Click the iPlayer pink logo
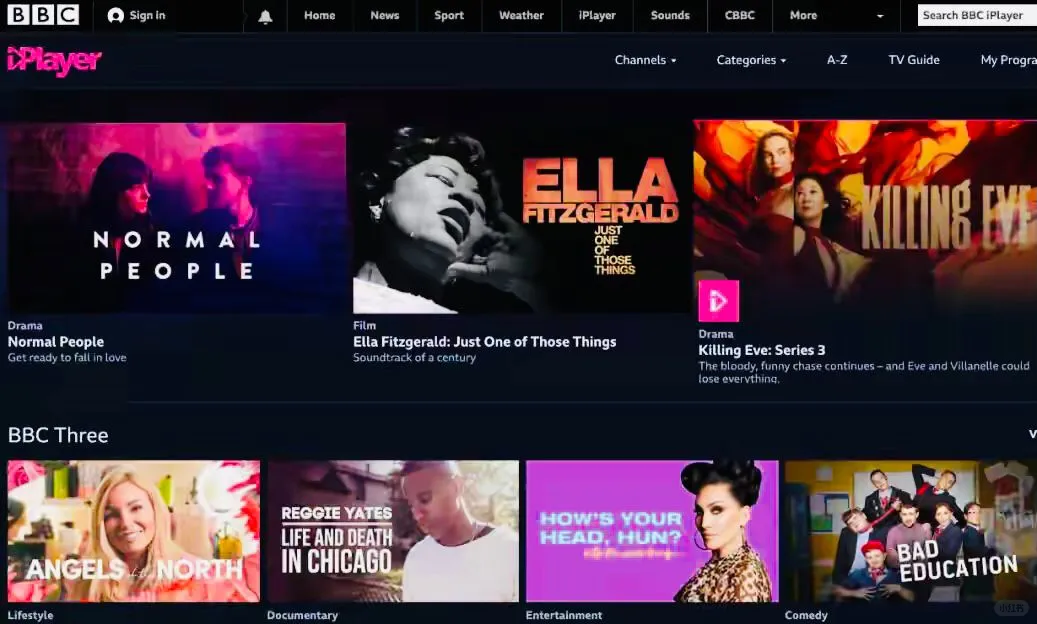1037x624 pixels. pyautogui.click(x=54, y=61)
